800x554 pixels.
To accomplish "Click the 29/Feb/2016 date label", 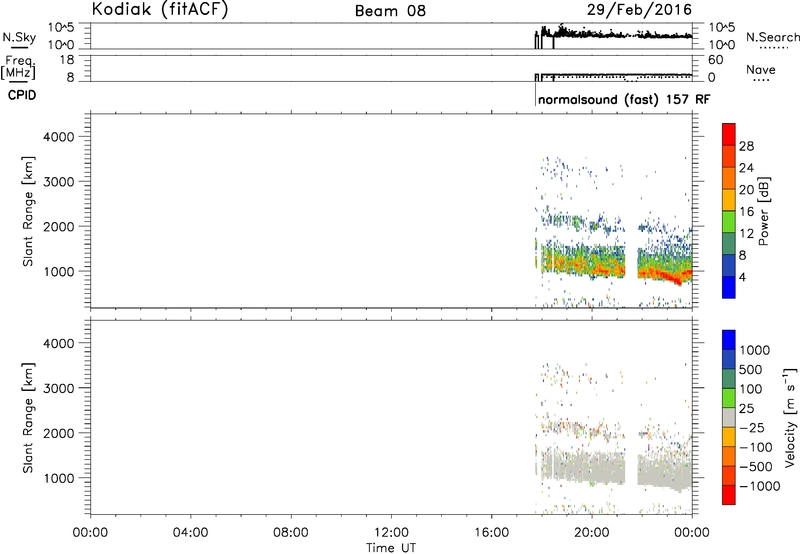I will pyautogui.click(x=639, y=10).
